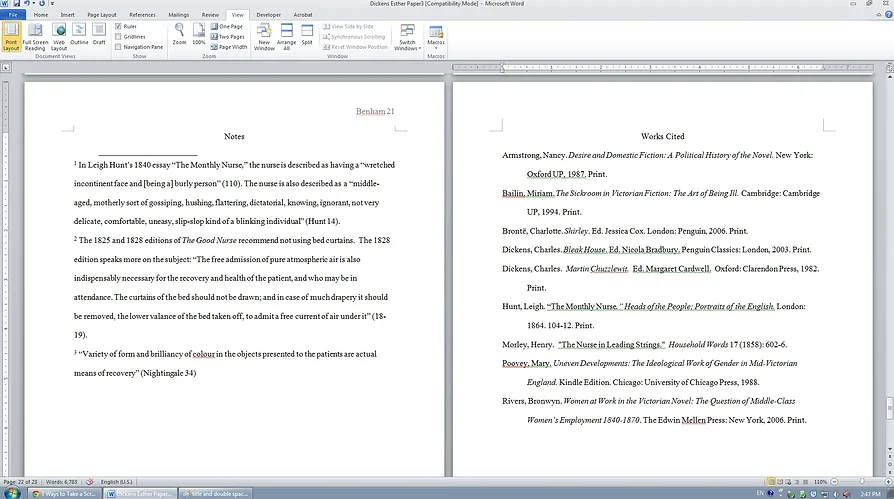Select Outline view icon in status bar
894x499 pixels.
[797, 482]
